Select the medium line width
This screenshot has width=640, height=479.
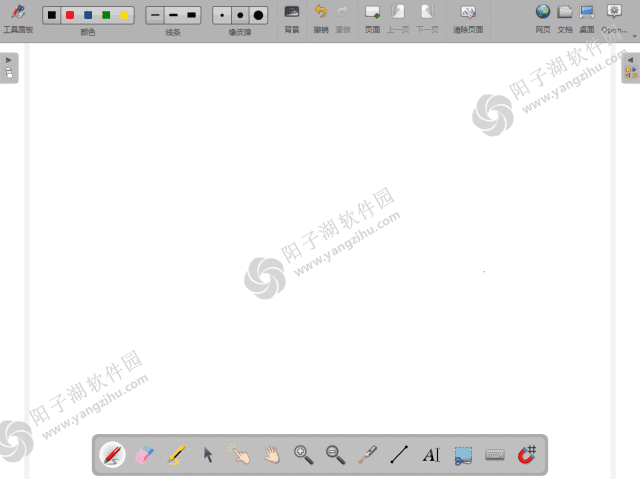pos(173,15)
